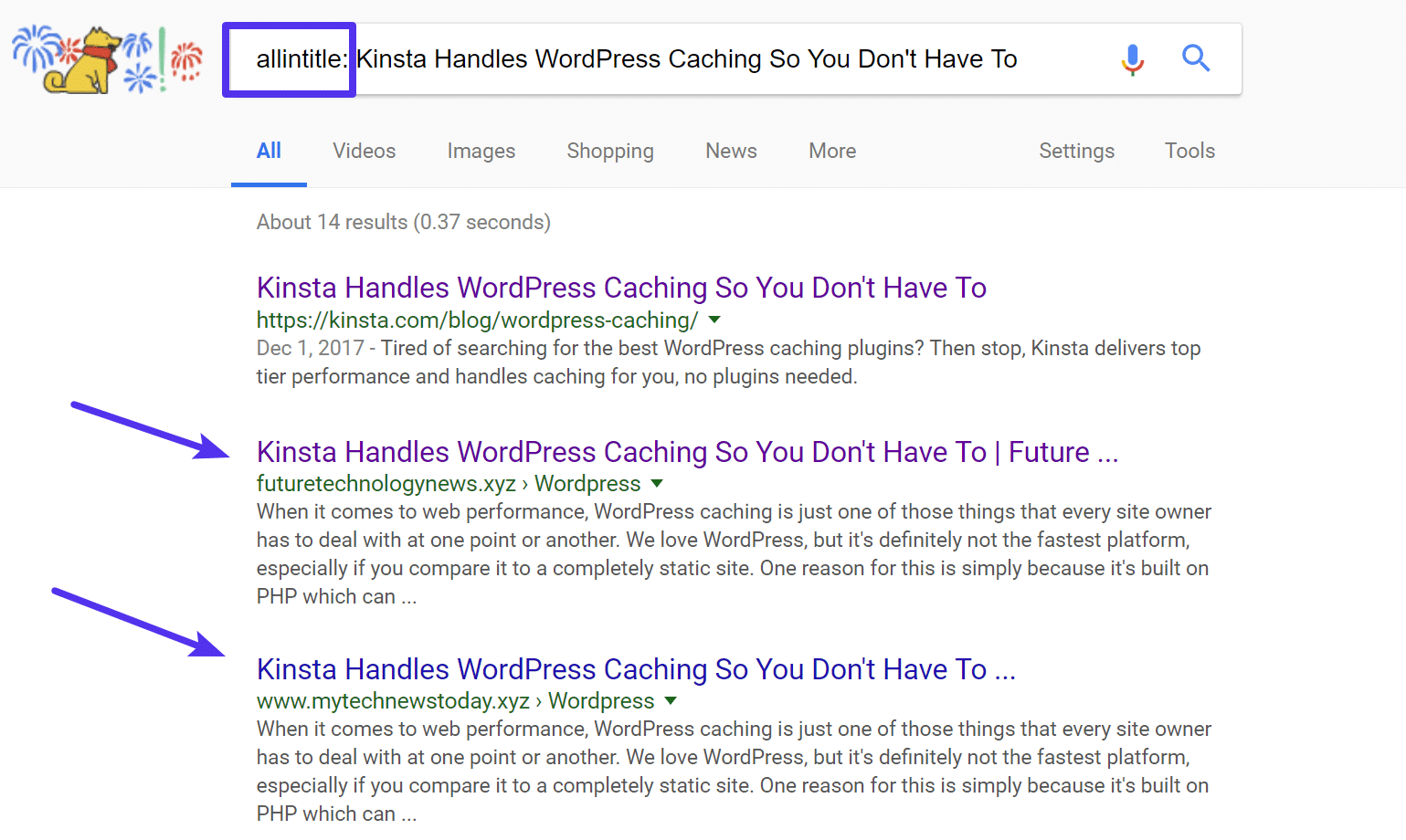1406x840 pixels.
Task: Switch to the All results tab
Action: click(269, 151)
